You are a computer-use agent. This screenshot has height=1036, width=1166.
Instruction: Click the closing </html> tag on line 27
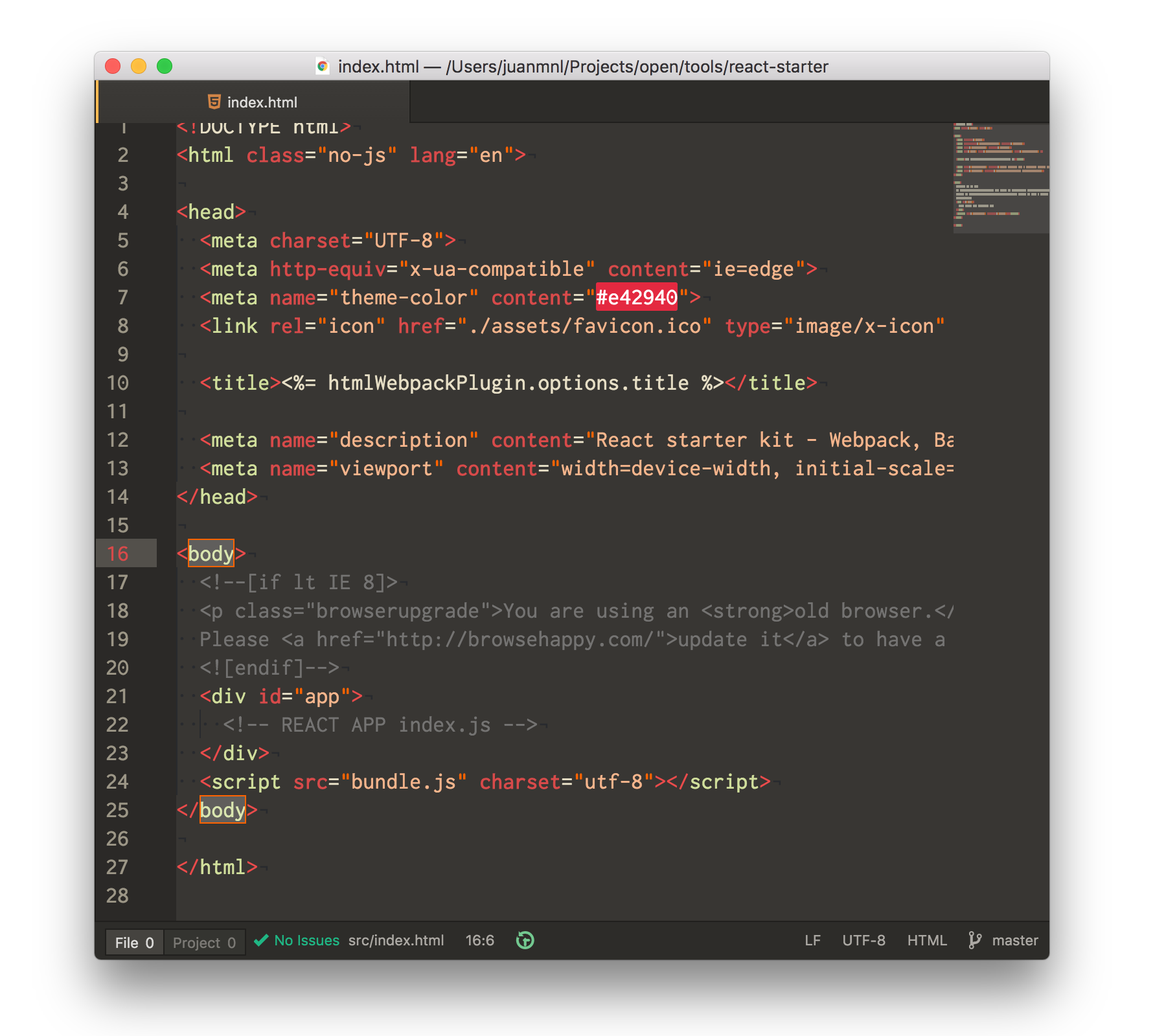(x=217, y=867)
